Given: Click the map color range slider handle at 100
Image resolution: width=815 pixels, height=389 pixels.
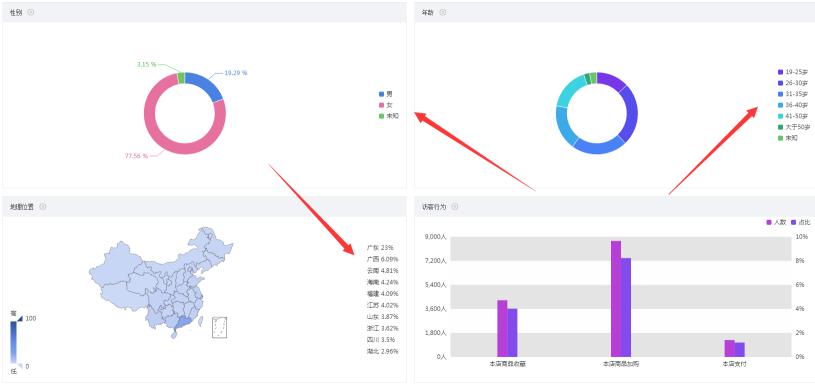Looking at the screenshot, I should click(20, 319).
